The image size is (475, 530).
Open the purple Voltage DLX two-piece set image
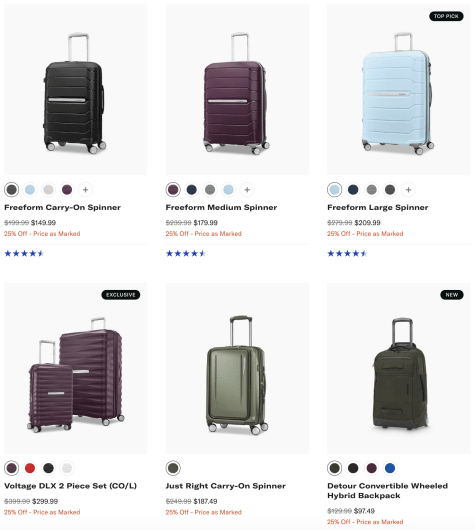click(75, 368)
